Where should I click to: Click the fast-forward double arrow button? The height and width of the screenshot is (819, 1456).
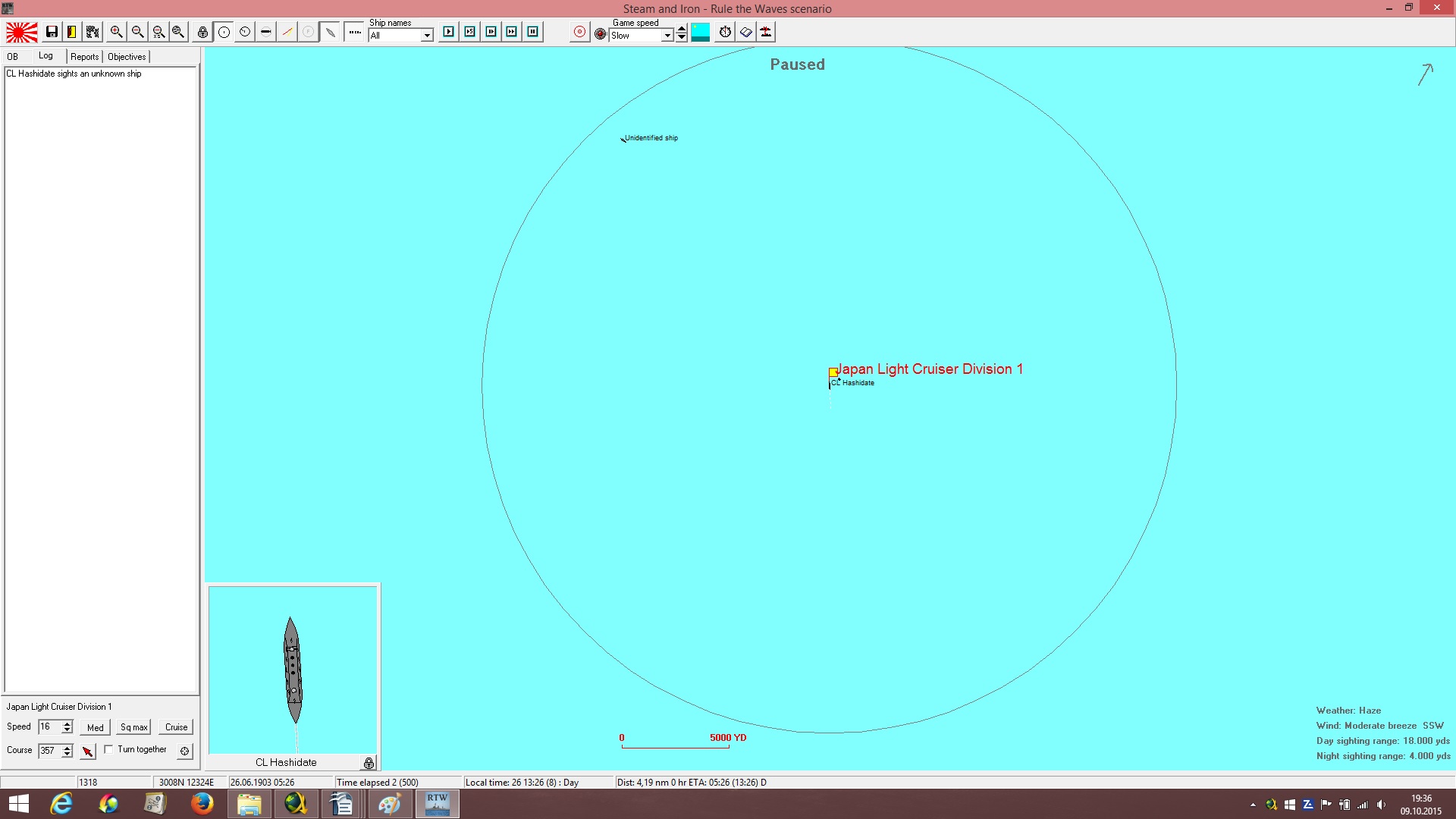[x=512, y=32]
